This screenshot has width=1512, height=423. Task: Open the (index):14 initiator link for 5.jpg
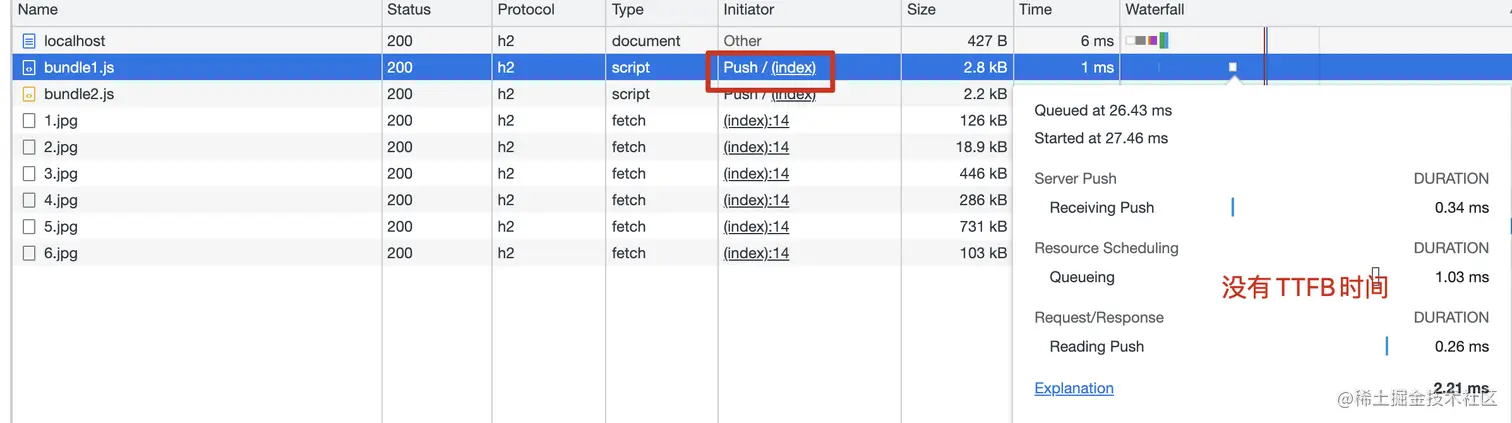(x=756, y=227)
